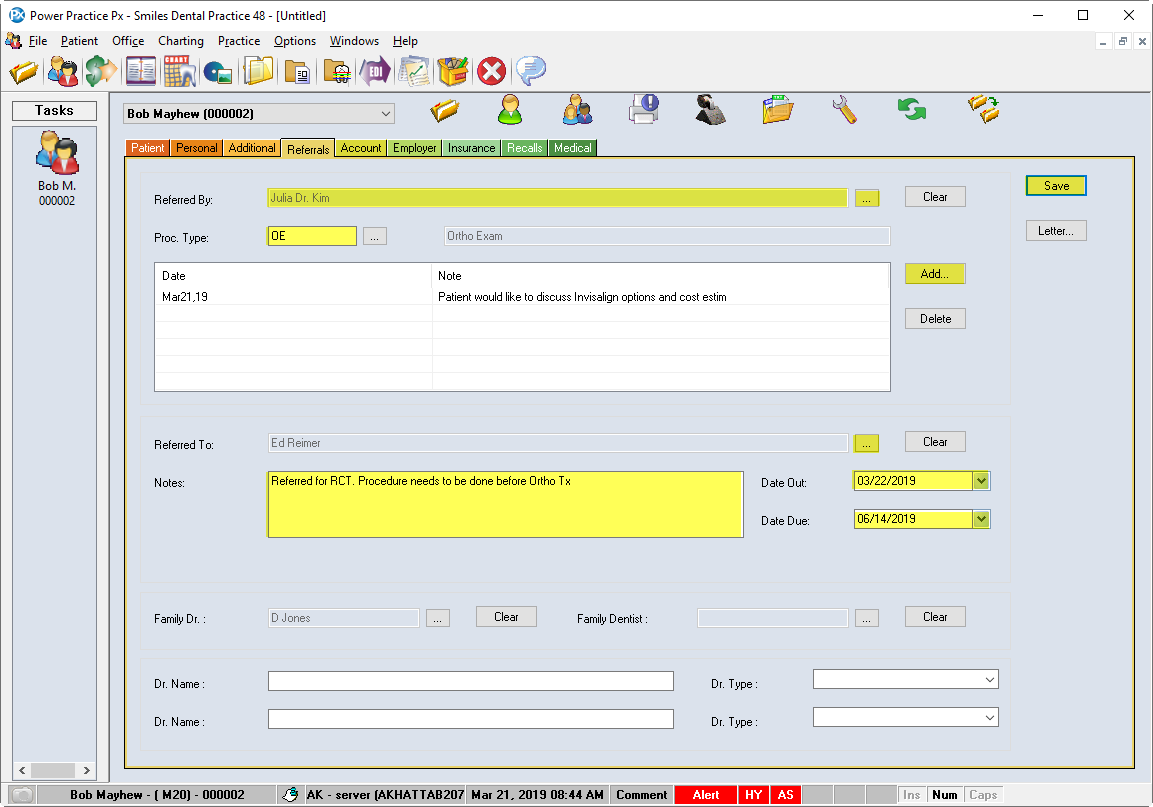Expand the Date Out date picker
This screenshot has width=1153, height=807.
click(x=981, y=481)
